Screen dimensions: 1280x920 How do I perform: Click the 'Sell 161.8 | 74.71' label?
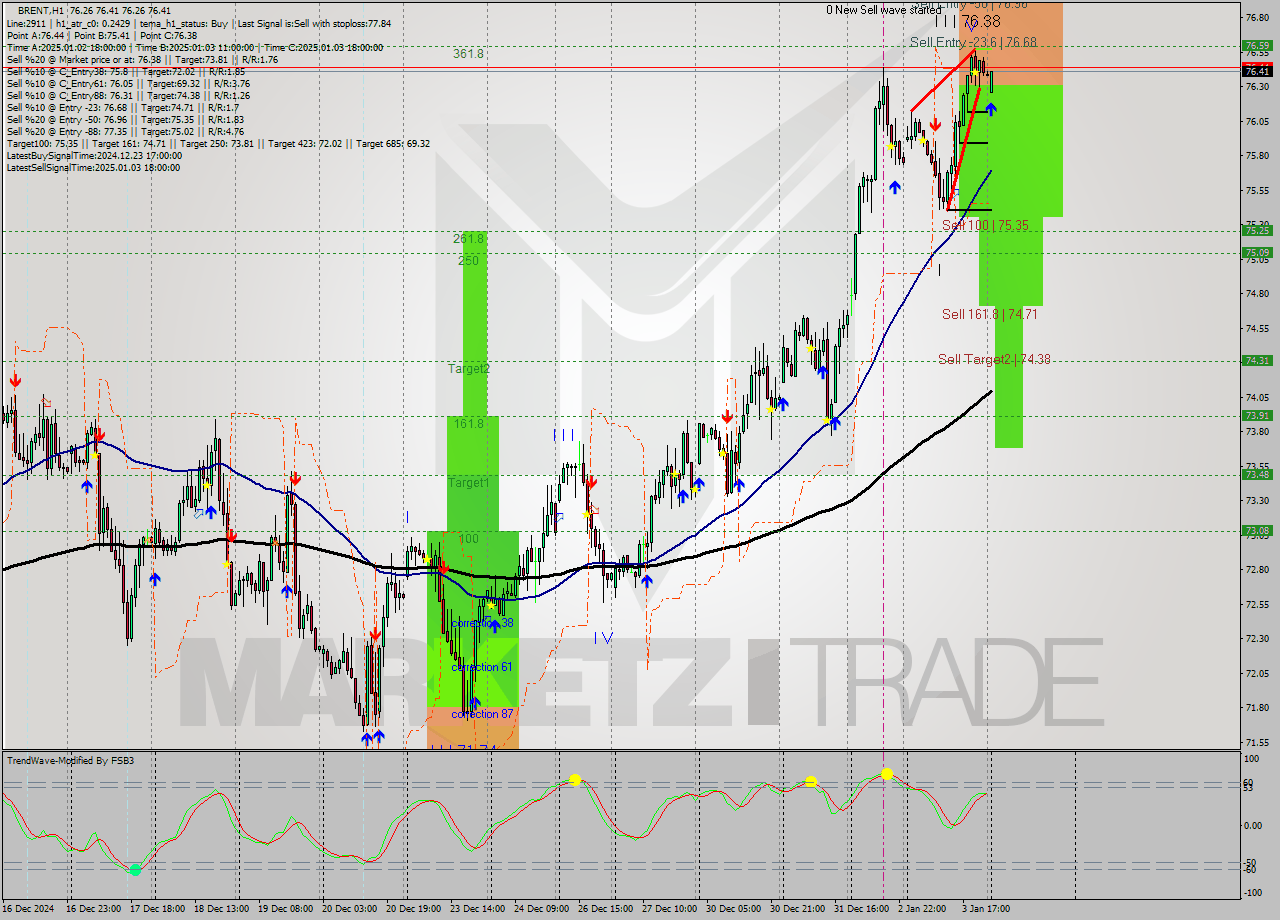(x=989, y=314)
